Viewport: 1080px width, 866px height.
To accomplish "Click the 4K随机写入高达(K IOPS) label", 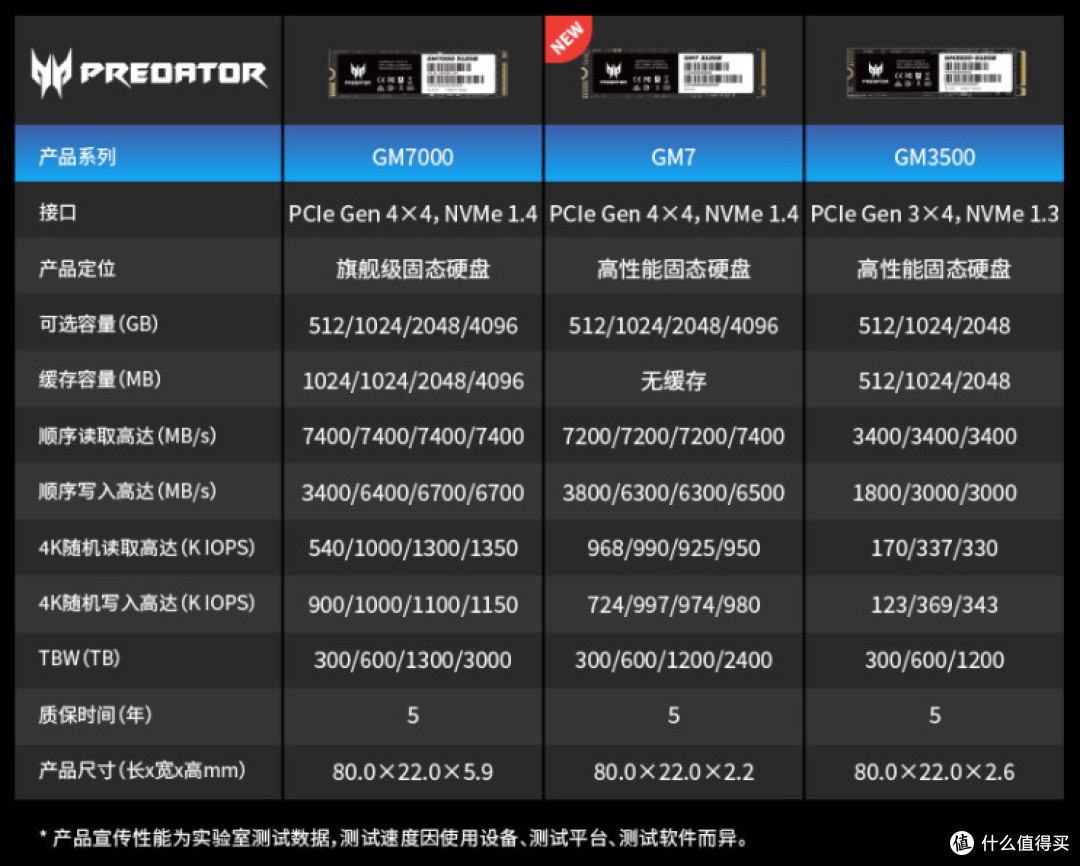I will pos(147,603).
